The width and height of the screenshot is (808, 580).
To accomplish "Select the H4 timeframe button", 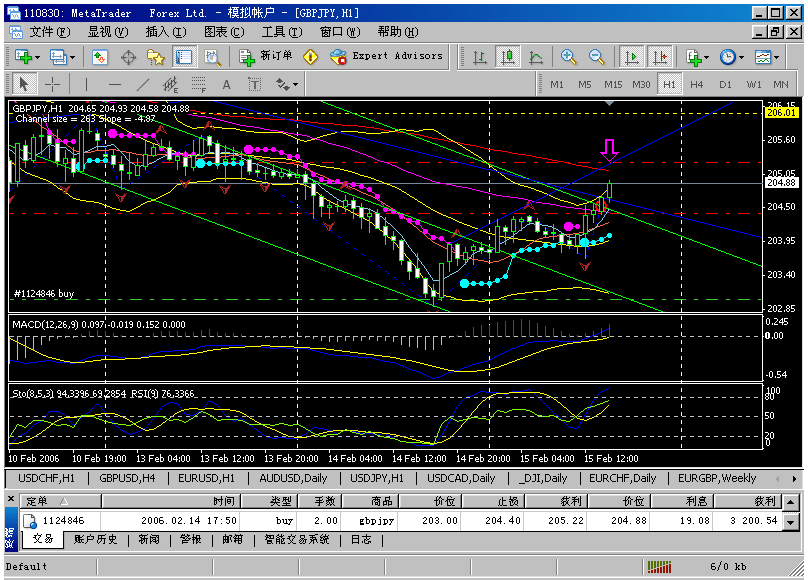I will tap(696, 84).
